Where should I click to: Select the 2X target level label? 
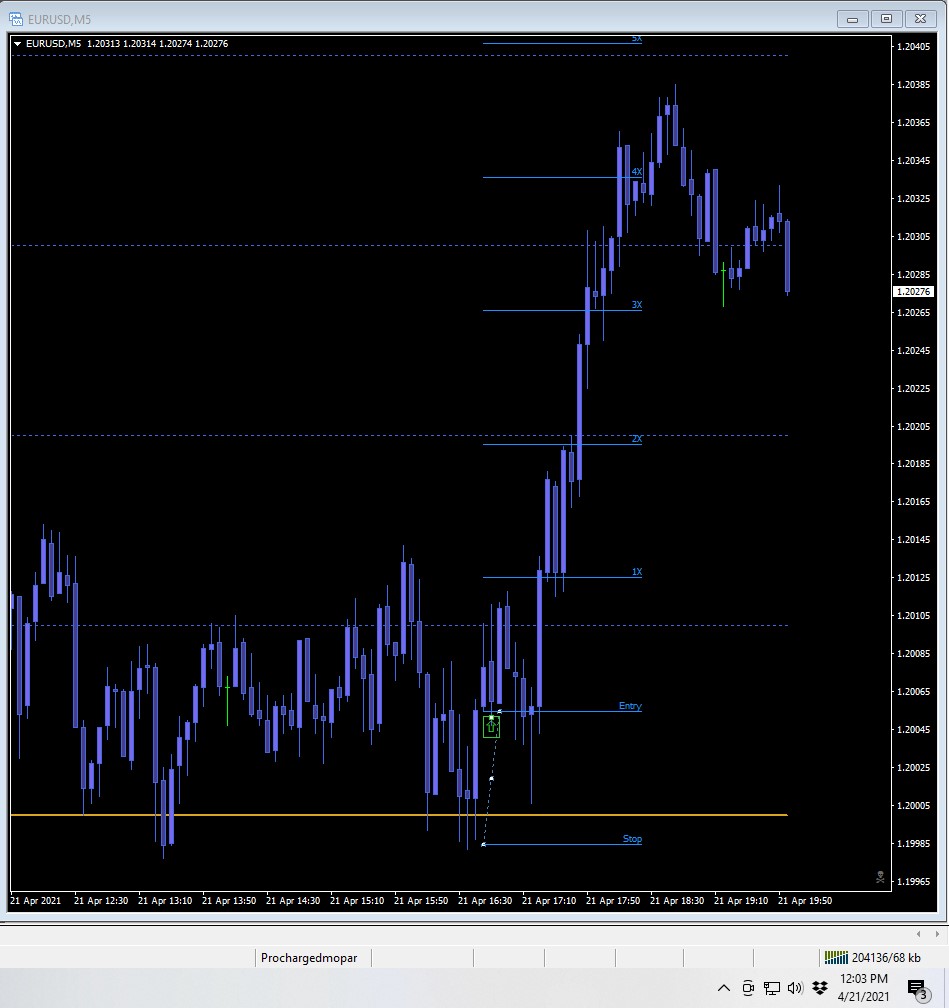(x=637, y=438)
